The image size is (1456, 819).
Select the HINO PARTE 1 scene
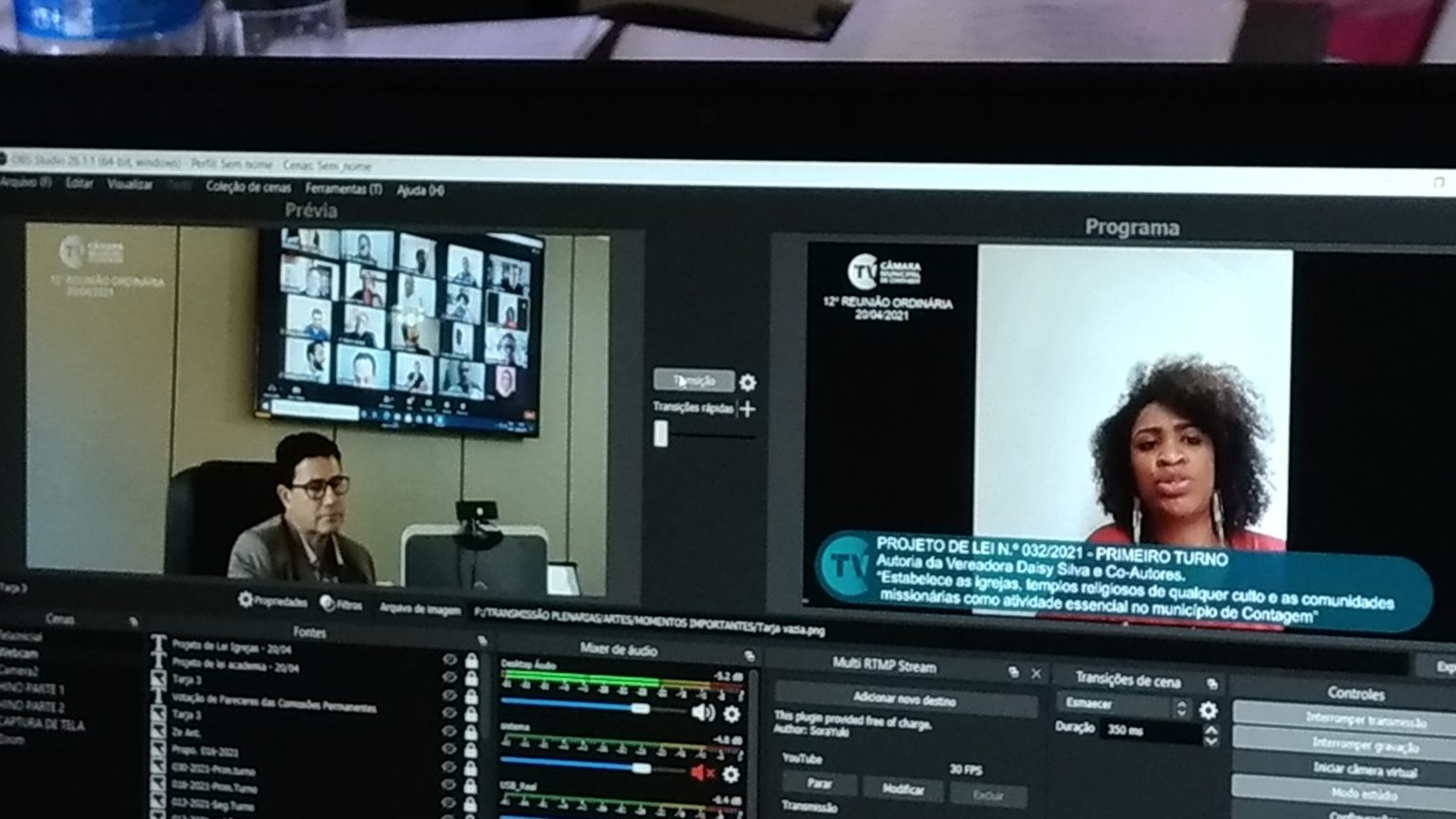(32, 689)
